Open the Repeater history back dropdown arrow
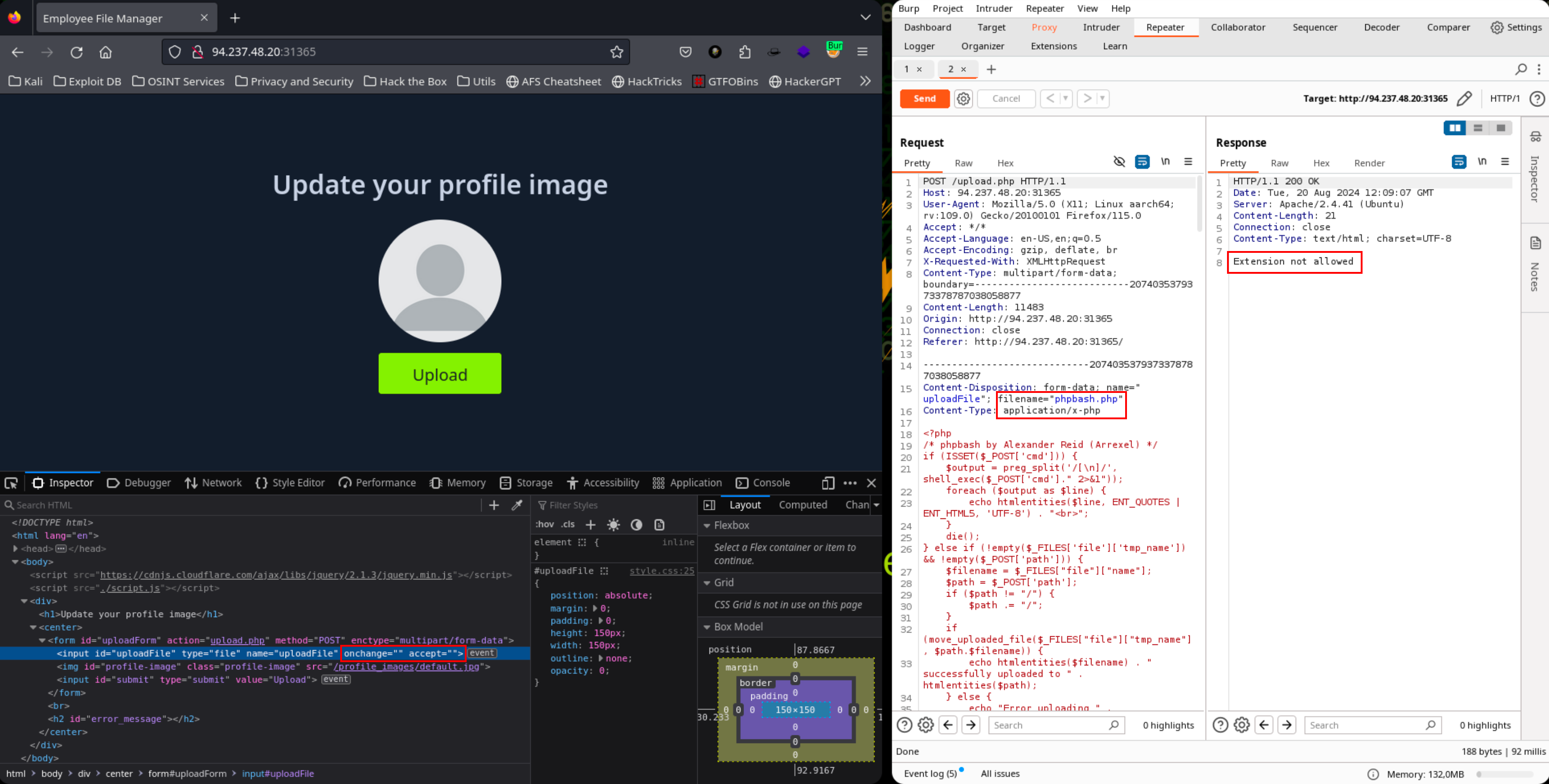This screenshot has height=784, width=1549. coord(1066,98)
